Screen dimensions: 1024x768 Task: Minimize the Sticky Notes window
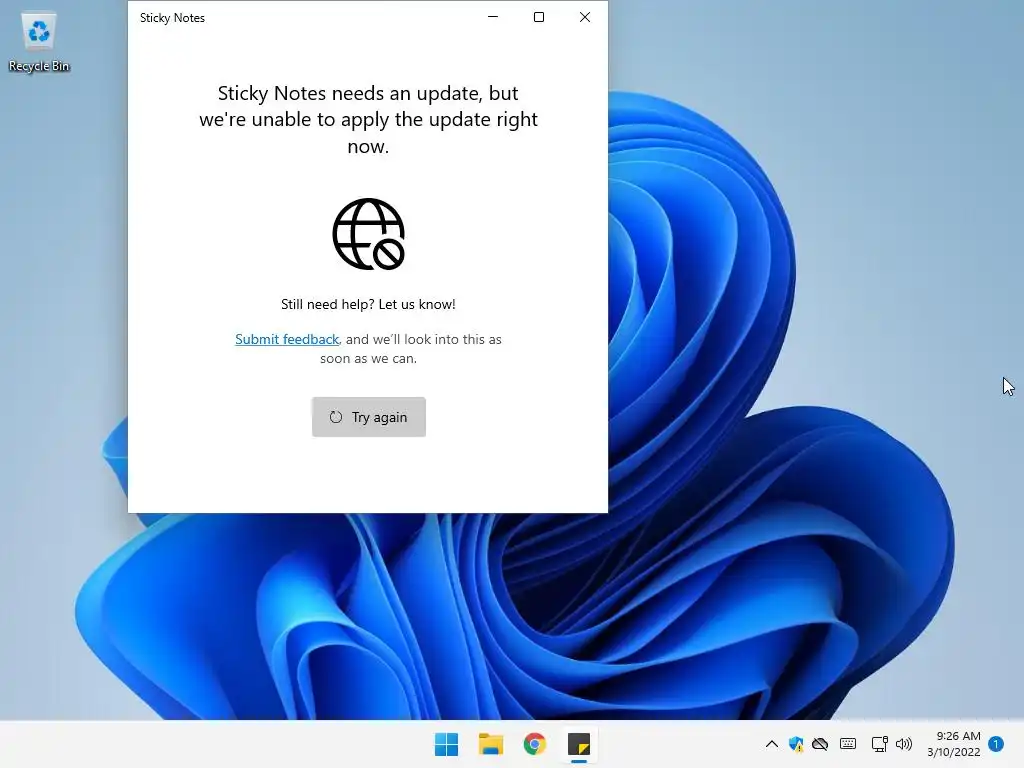tap(493, 17)
